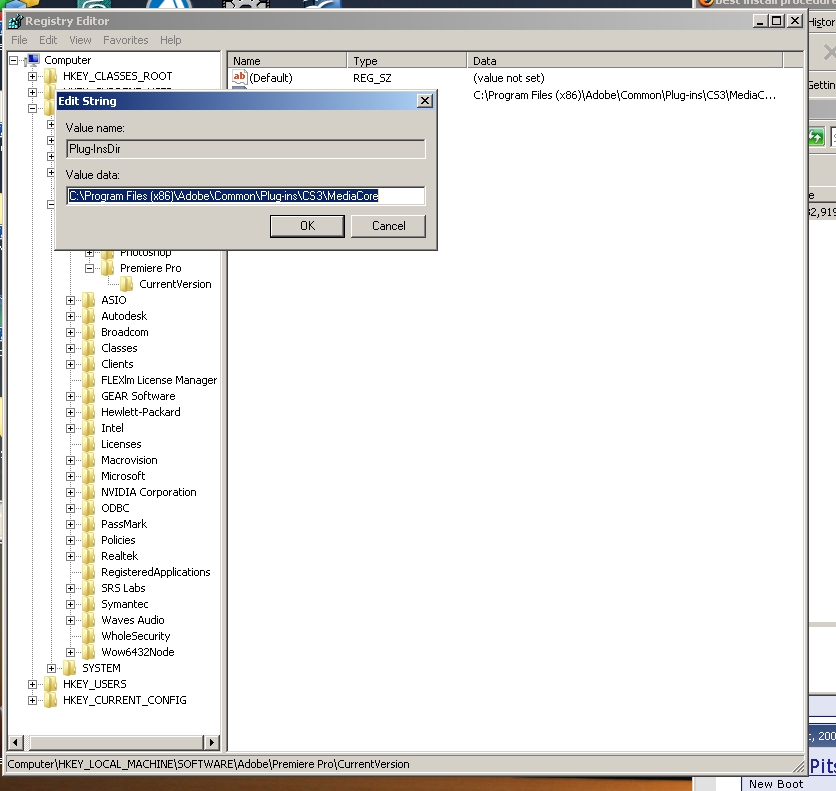
Task: Click tree pane scroll right arrow
Action: (x=212, y=742)
